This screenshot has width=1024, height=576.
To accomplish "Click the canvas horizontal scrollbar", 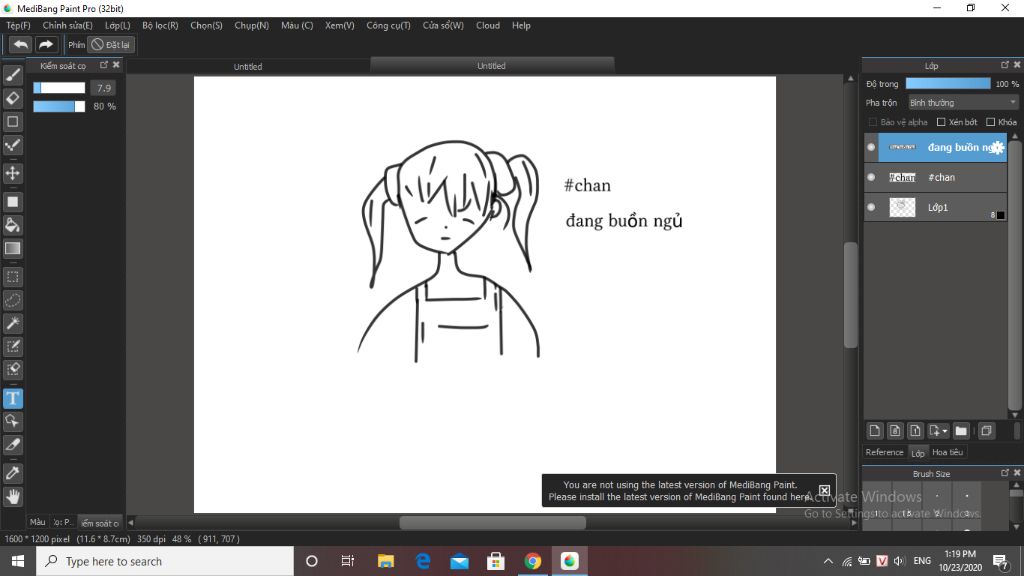I will pyautogui.click(x=492, y=522).
